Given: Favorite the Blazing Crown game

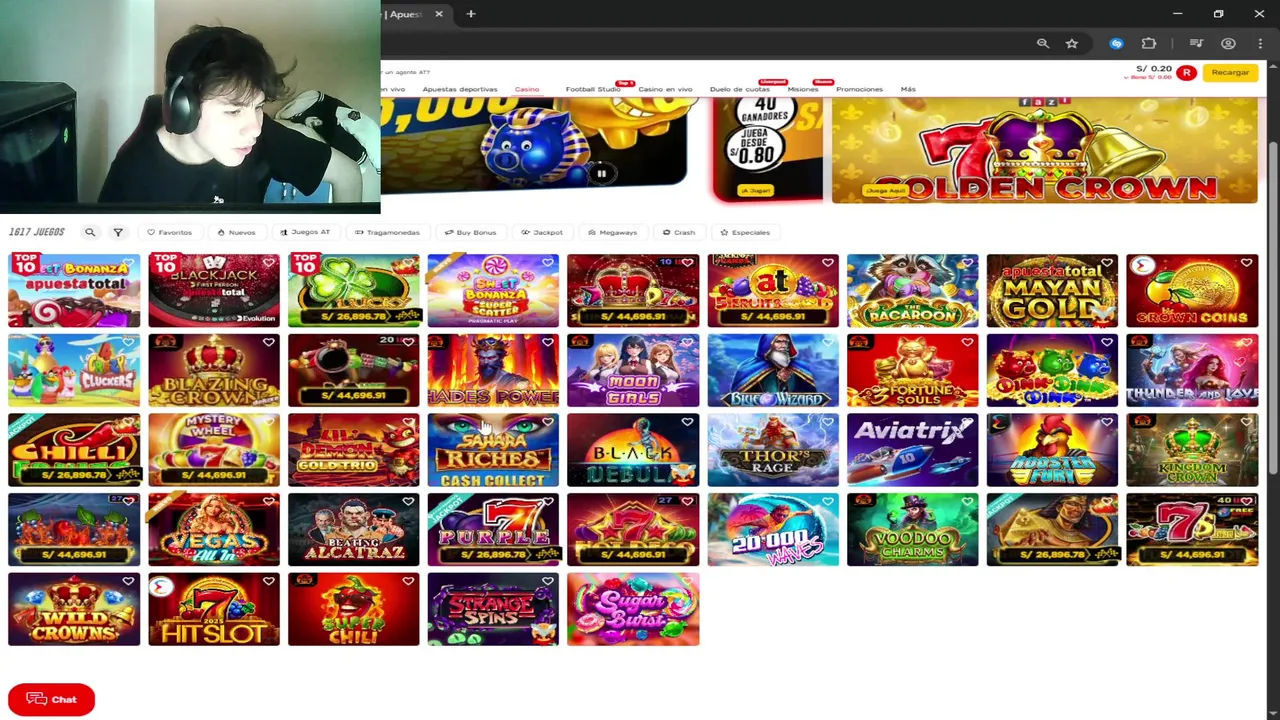Looking at the screenshot, I should pos(268,342).
